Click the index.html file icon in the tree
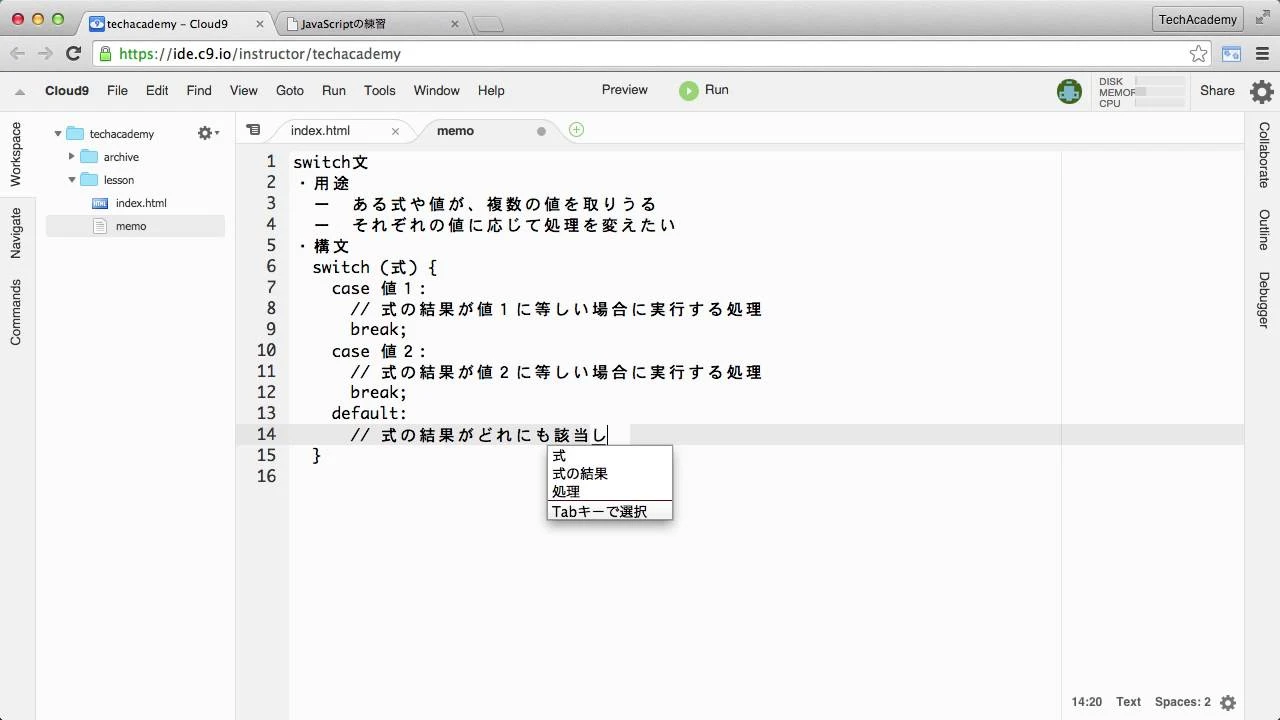Image resolution: width=1280 pixels, height=720 pixels. coord(100,203)
